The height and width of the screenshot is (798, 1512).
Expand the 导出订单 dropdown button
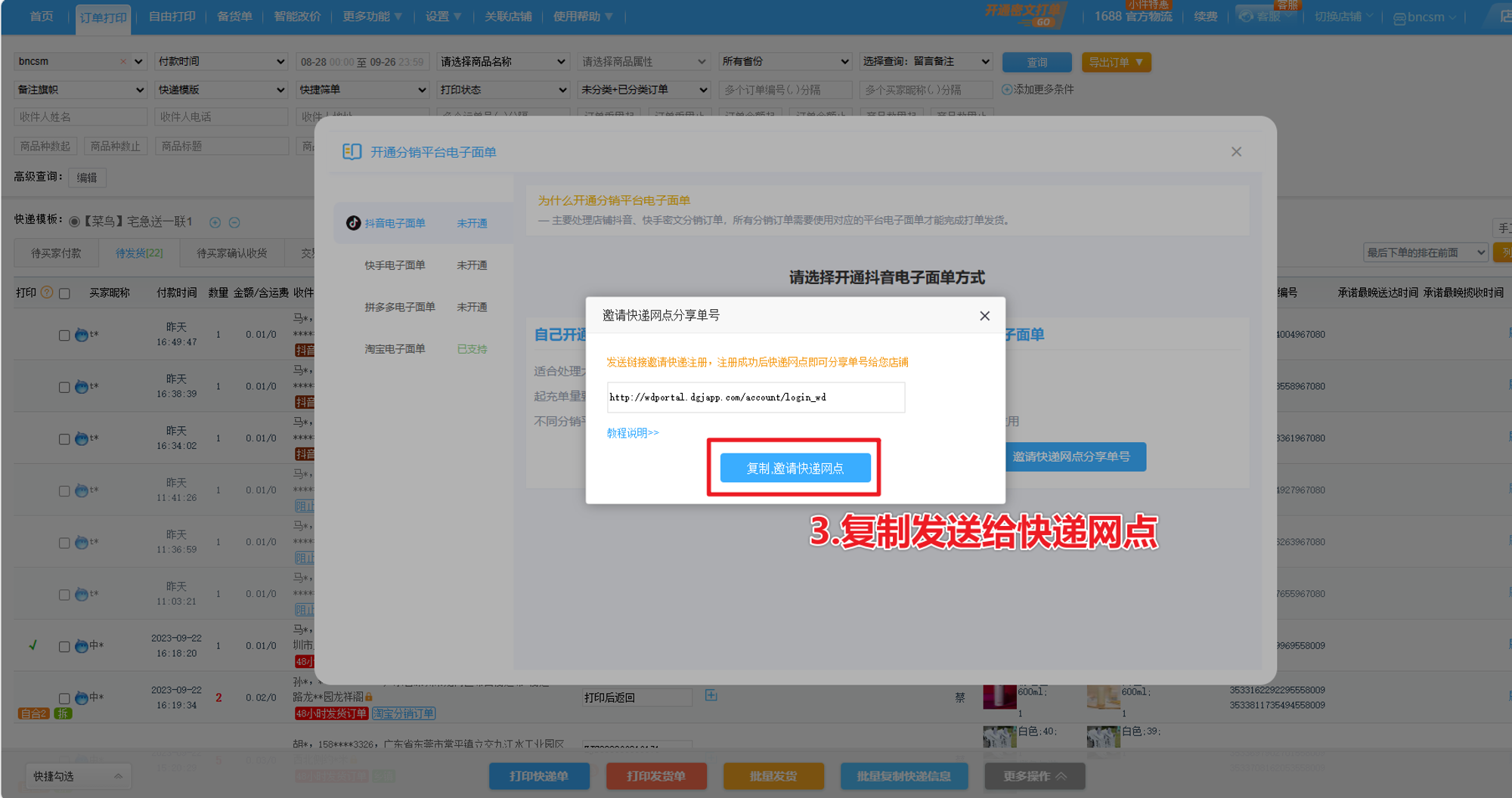(x=1117, y=62)
